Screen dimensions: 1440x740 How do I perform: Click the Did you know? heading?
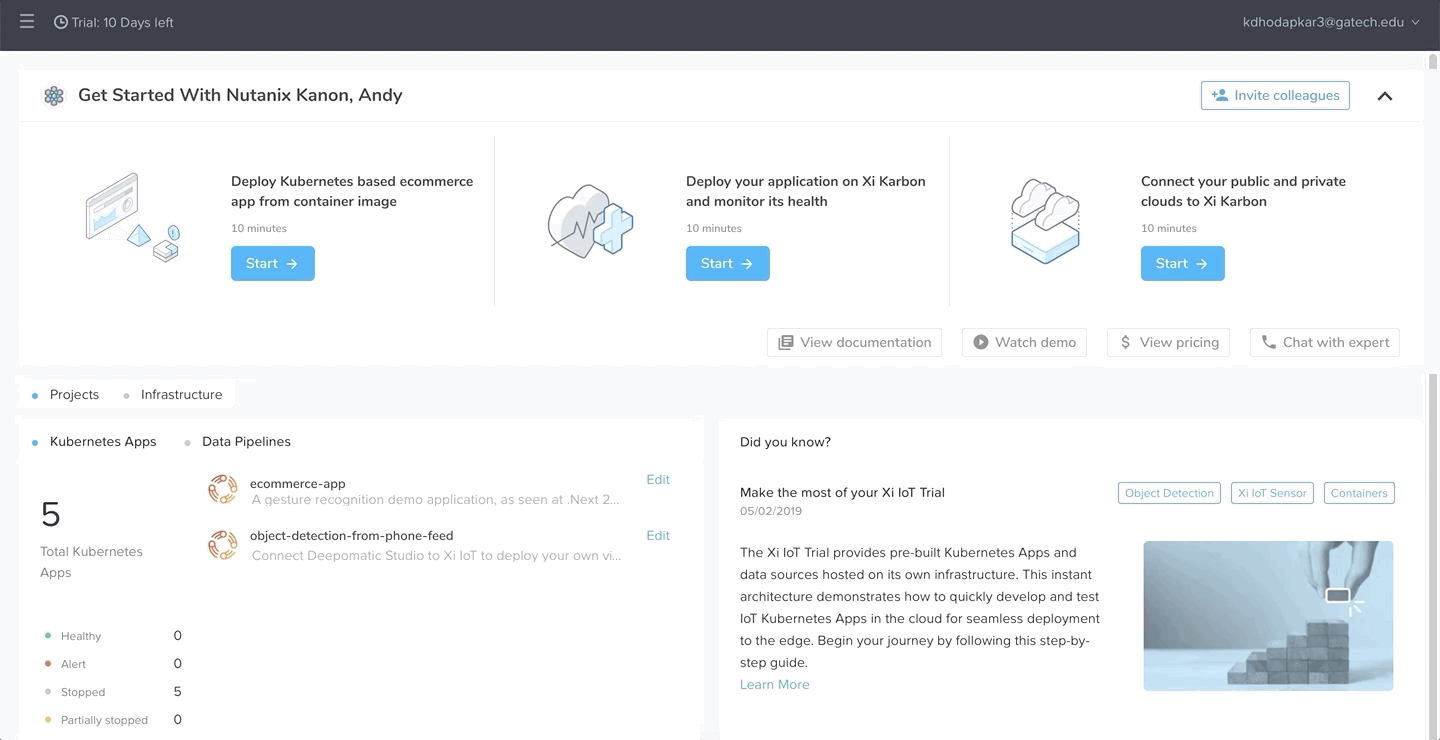click(785, 442)
